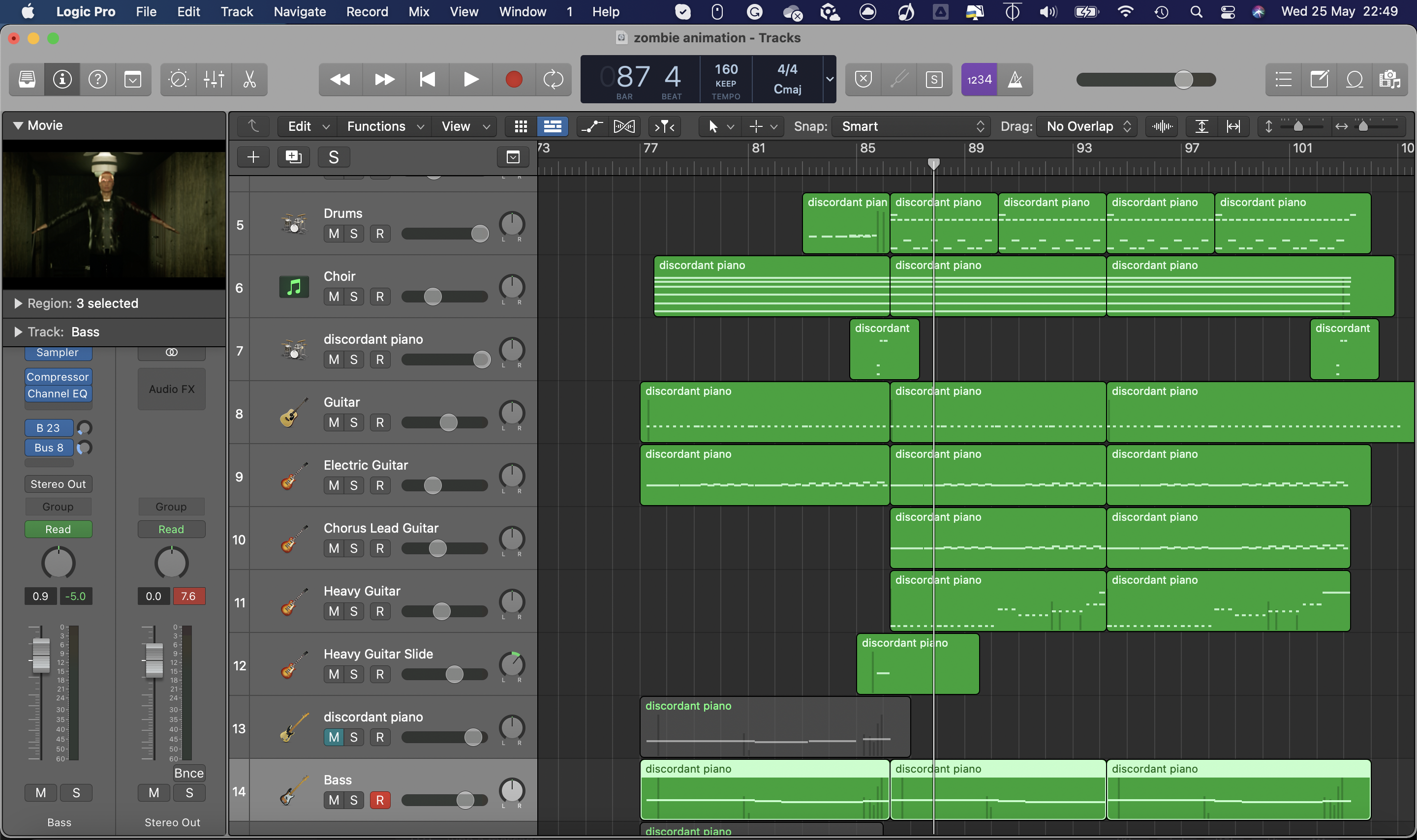
Task: Click the Rewind transport button
Action: pos(340,79)
